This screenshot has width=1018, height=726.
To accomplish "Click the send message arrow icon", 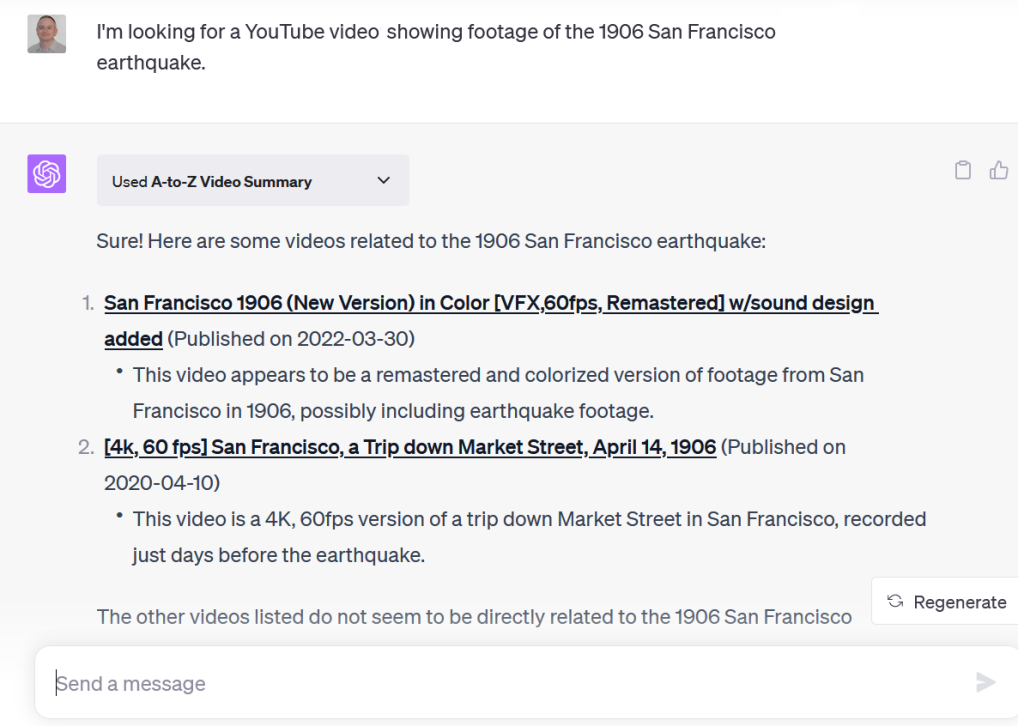I will point(985,683).
